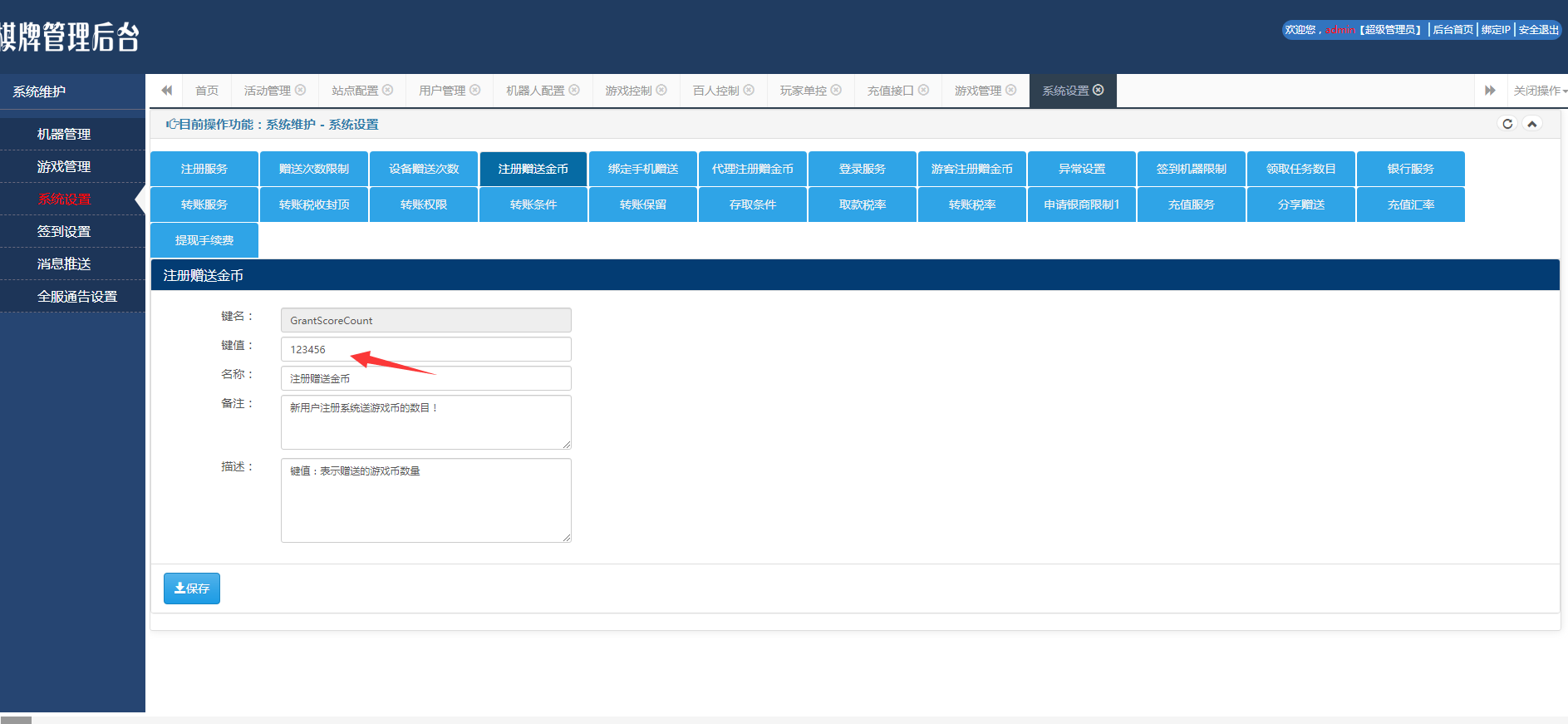This screenshot has width=1568, height=724.
Task: Open the 首页 tab
Action: tap(207, 91)
